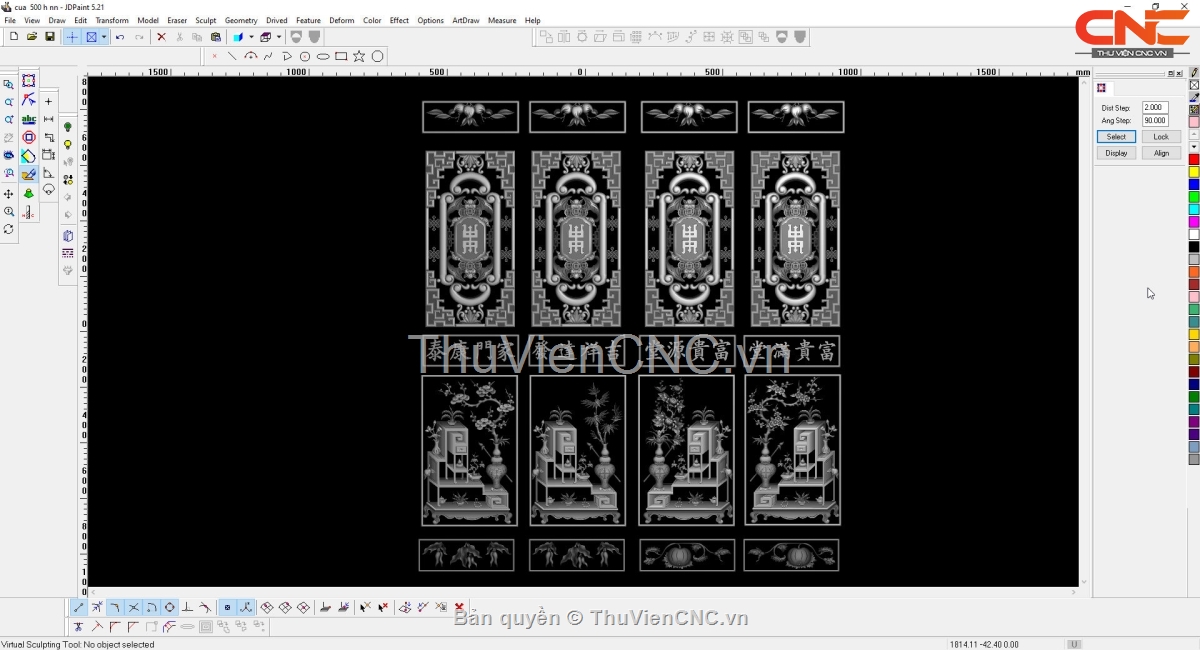Open the Sculpt menu
This screenshot has height=650, width=1200.
206,20
